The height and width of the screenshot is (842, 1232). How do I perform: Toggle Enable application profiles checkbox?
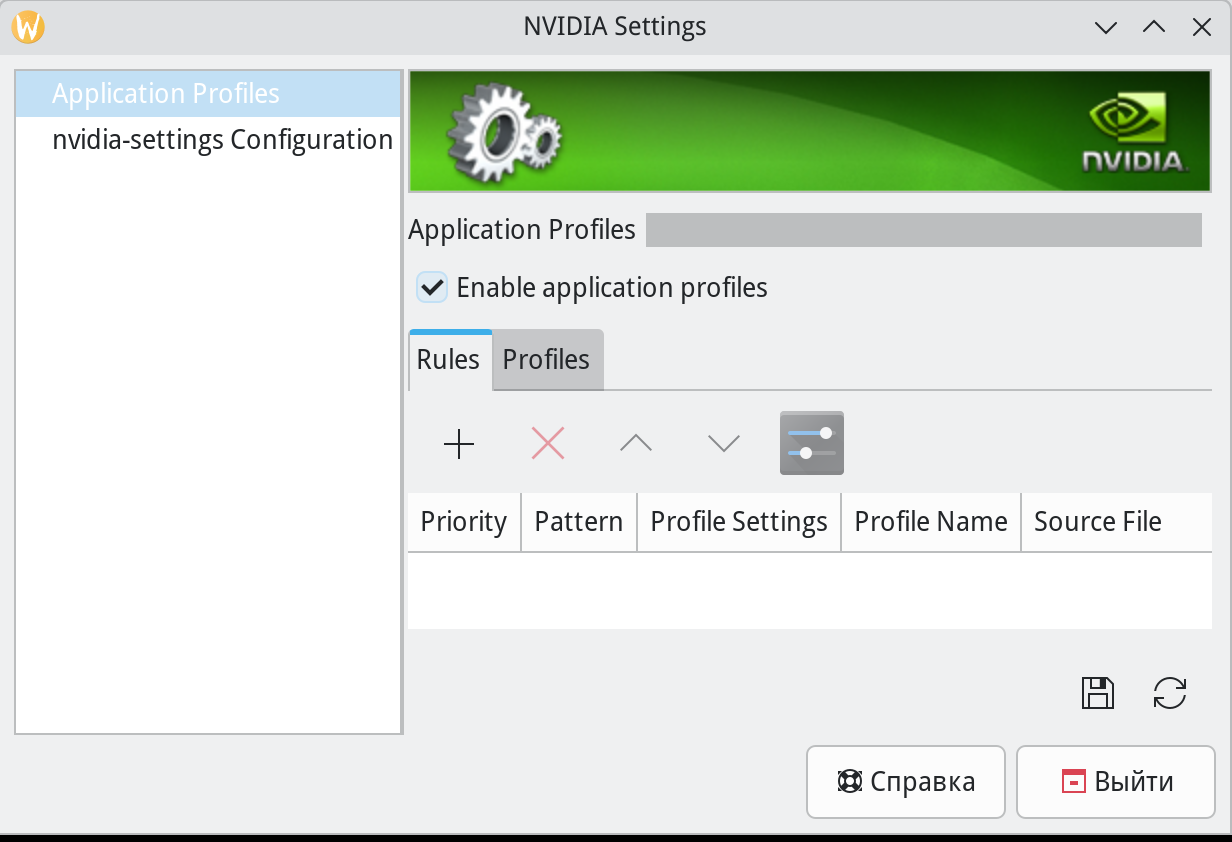pos(432,288)
